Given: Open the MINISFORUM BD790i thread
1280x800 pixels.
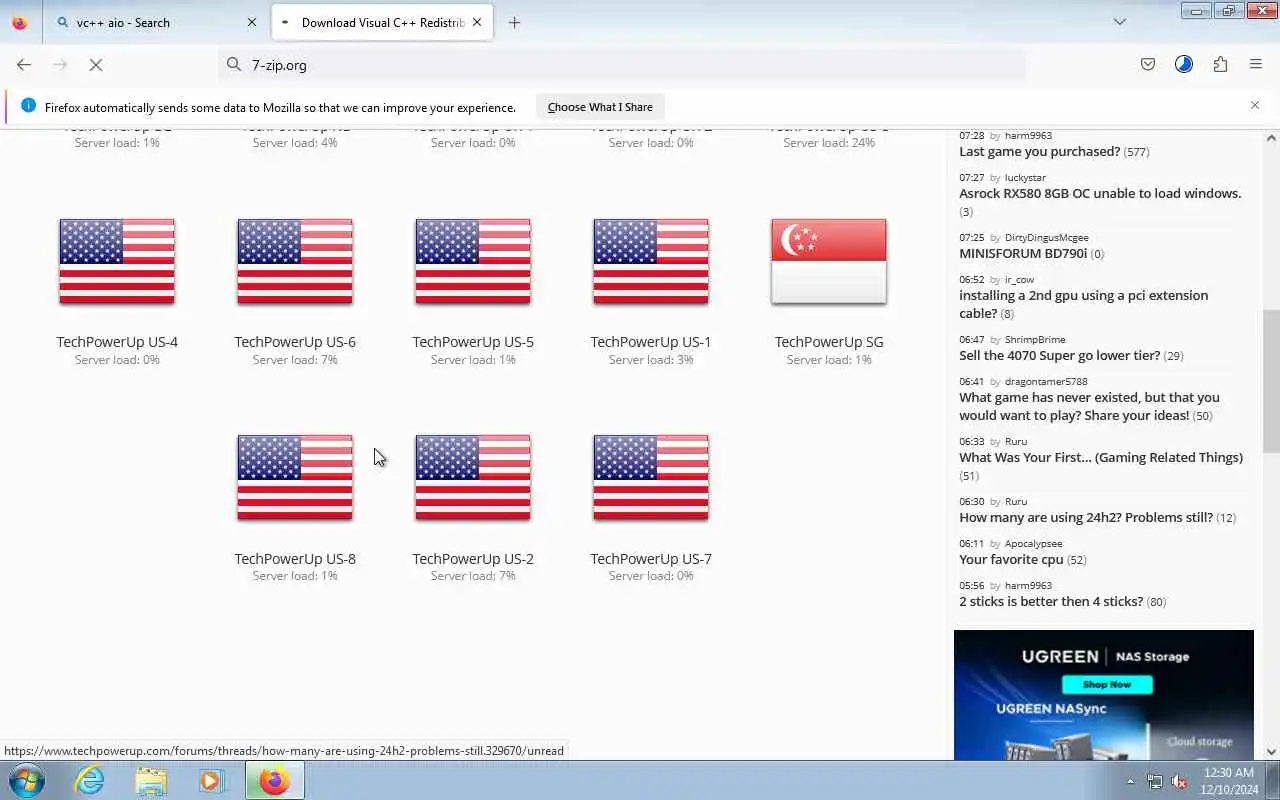Looking at the screenshot, I should (x=1023, y=253).
